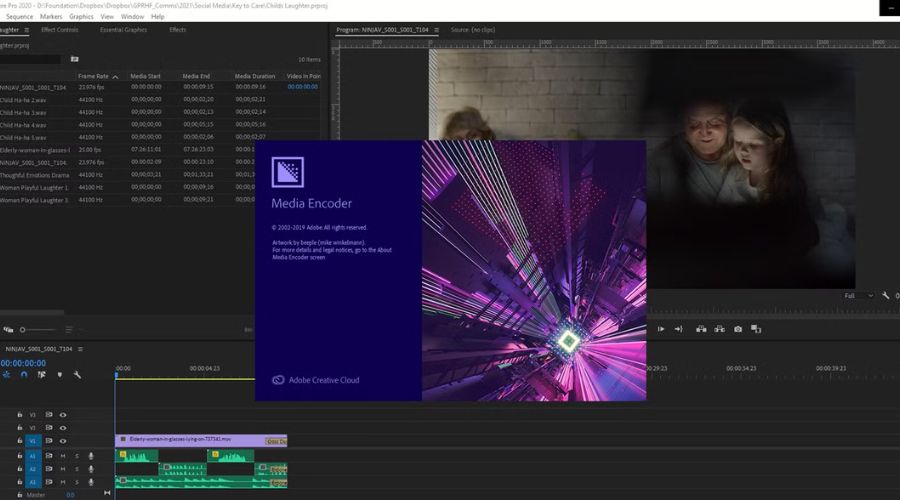
Task: Open the Graphics menu
Action: tap(81, 17)
